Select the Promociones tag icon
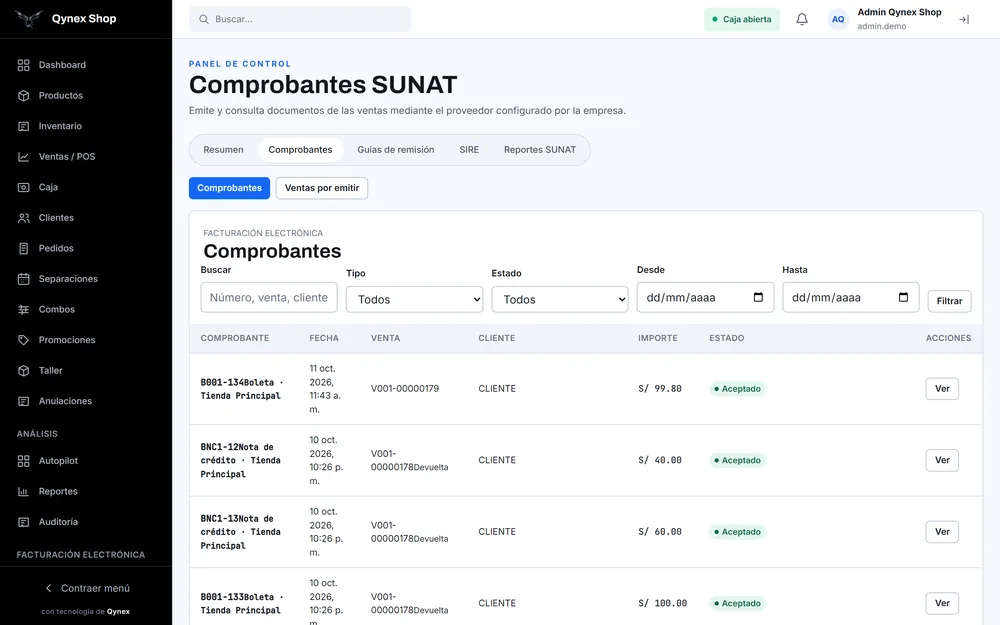This screenshot has width=1000, height=625. (x=24, y=340)
